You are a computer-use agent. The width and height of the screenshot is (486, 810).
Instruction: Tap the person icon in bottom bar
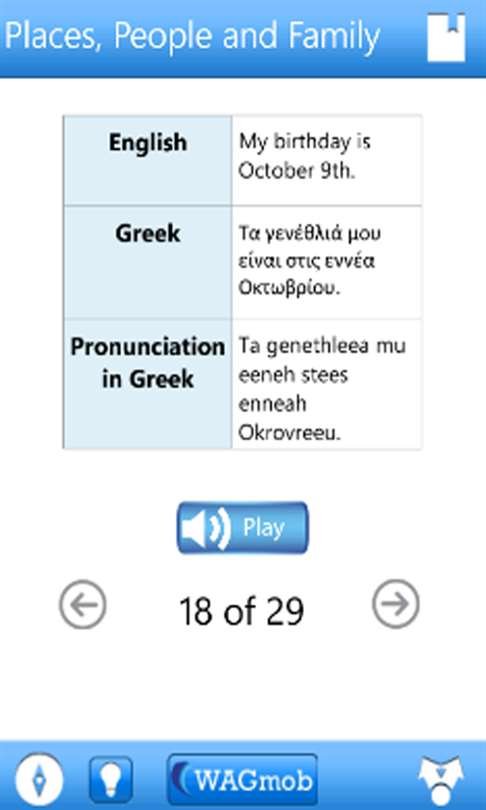(x=440, y=782)
